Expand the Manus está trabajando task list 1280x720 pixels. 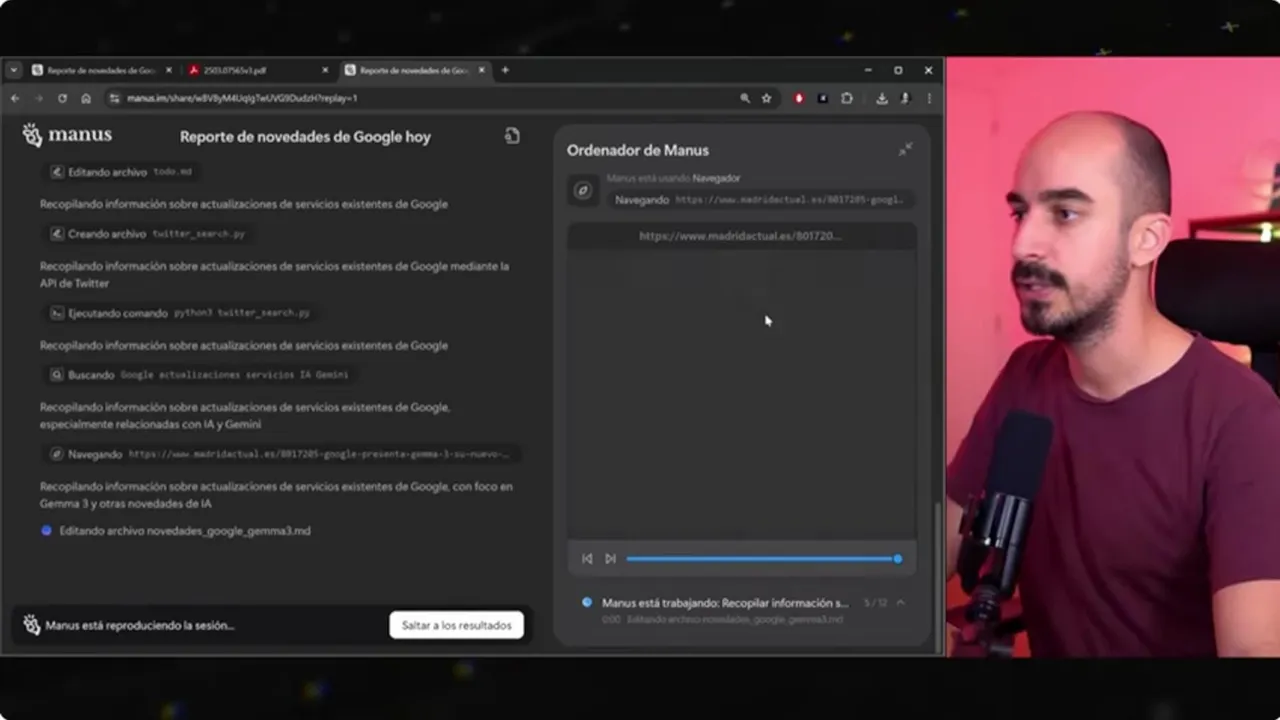click(x=901, y=603)
